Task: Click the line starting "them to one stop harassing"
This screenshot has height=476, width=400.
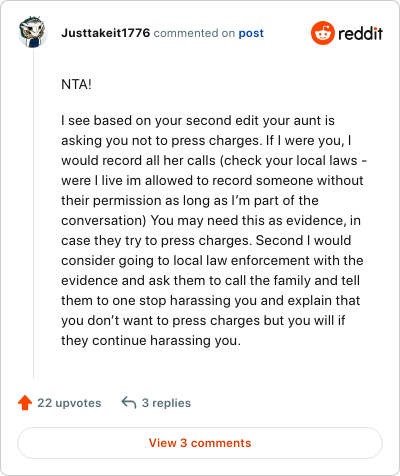Action: coord(211,301)
